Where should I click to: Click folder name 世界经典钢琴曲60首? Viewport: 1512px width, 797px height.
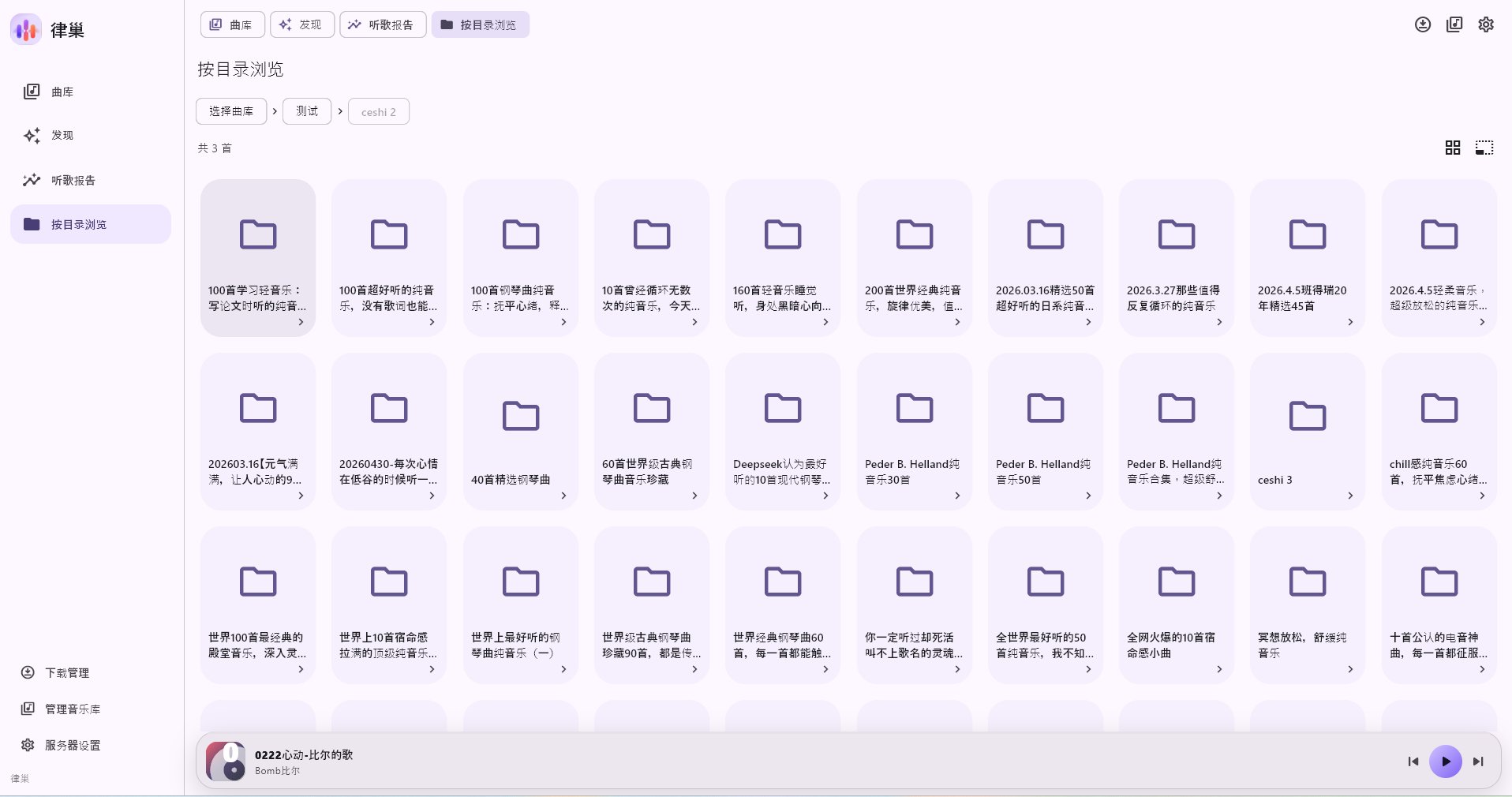tap(782, 645)
